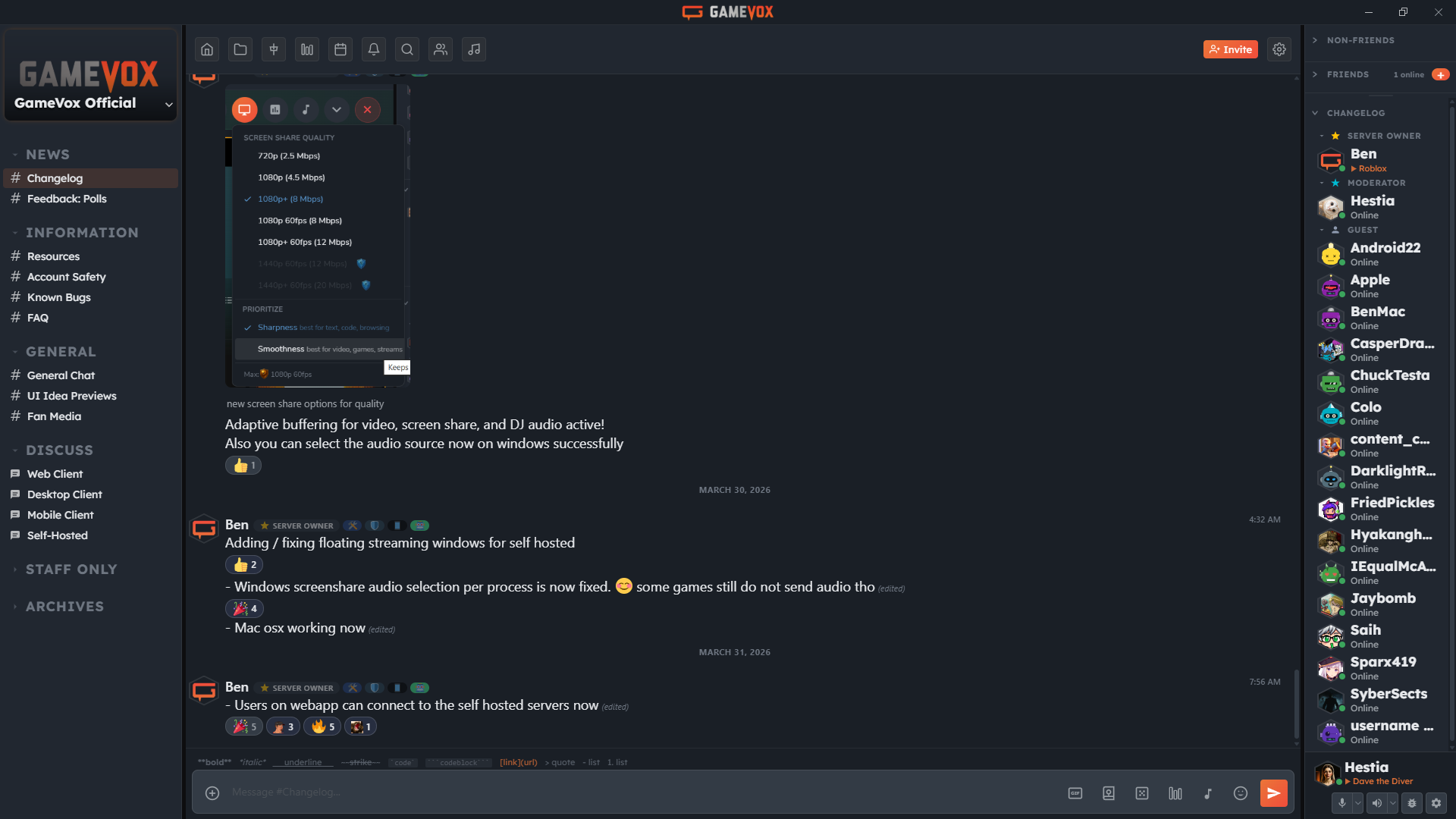
Task: Open the GIF picker in message bar
Action: [1075, 793]
